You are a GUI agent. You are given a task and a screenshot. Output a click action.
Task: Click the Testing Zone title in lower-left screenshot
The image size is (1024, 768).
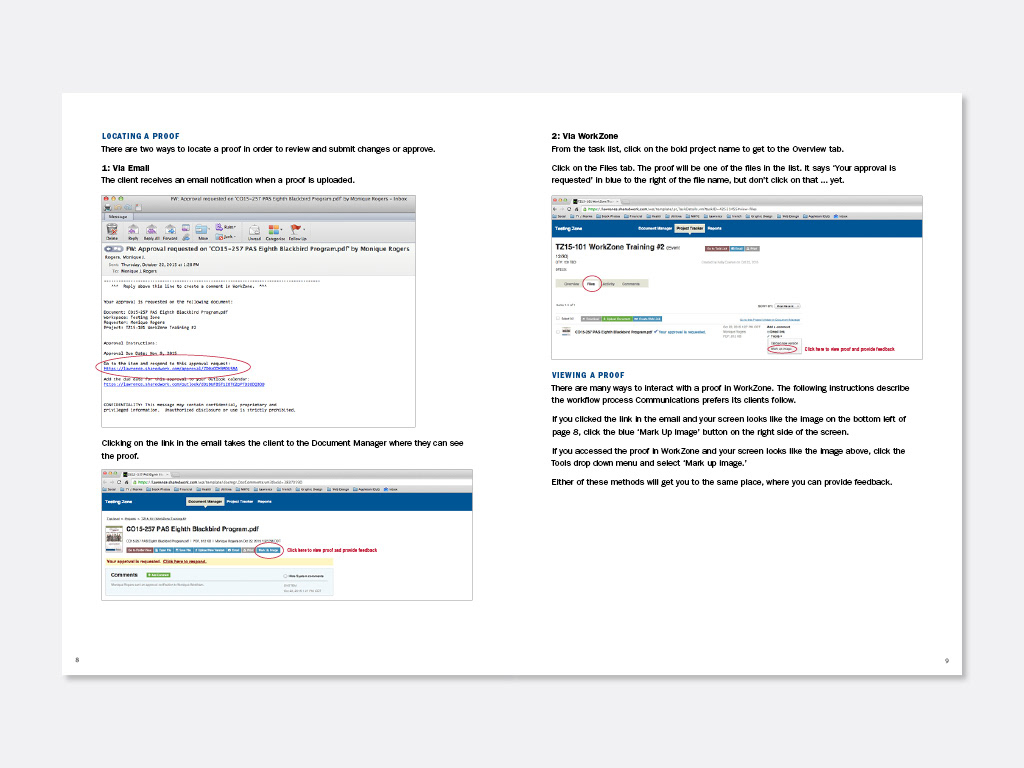(118, 502)
